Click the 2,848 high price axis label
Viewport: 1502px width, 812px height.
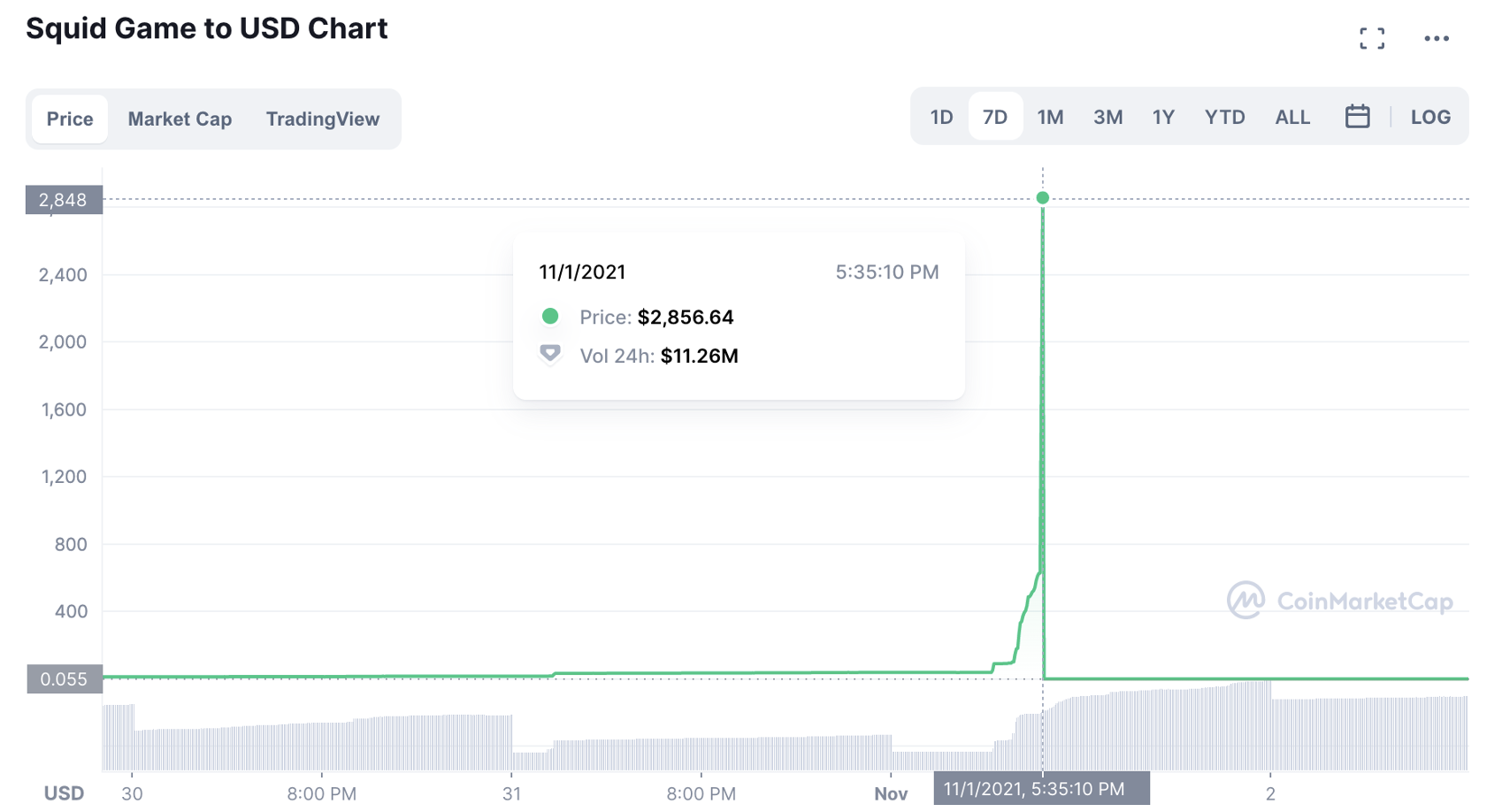64,200
